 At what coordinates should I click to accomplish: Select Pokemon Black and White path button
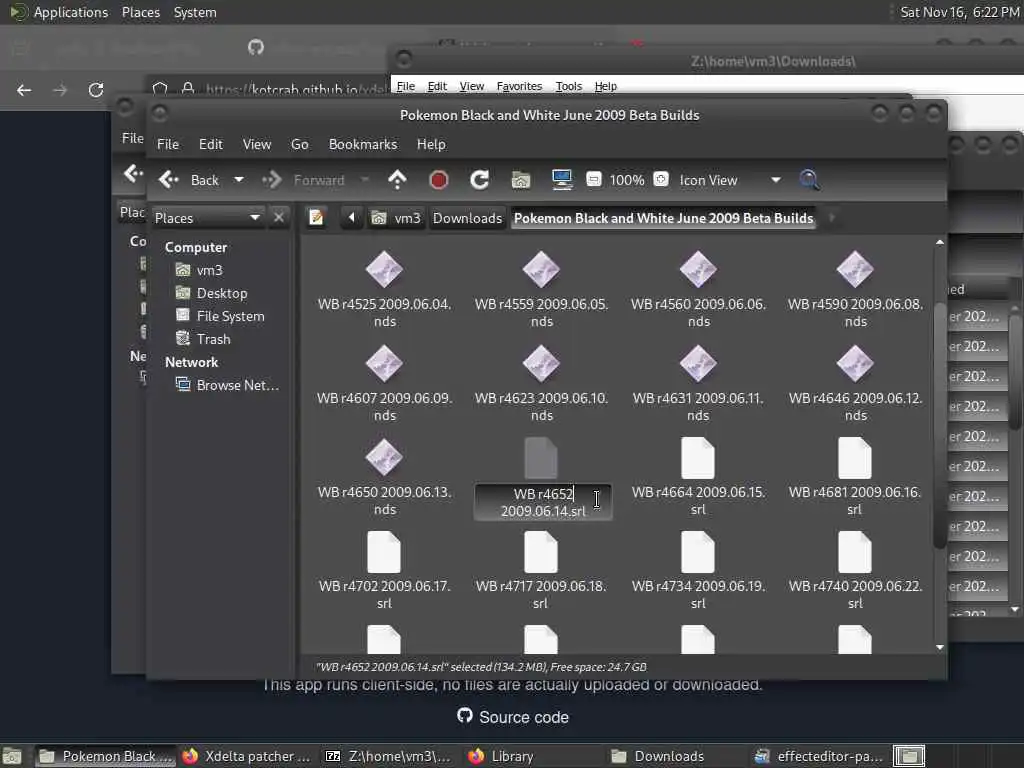coord(663,217)
